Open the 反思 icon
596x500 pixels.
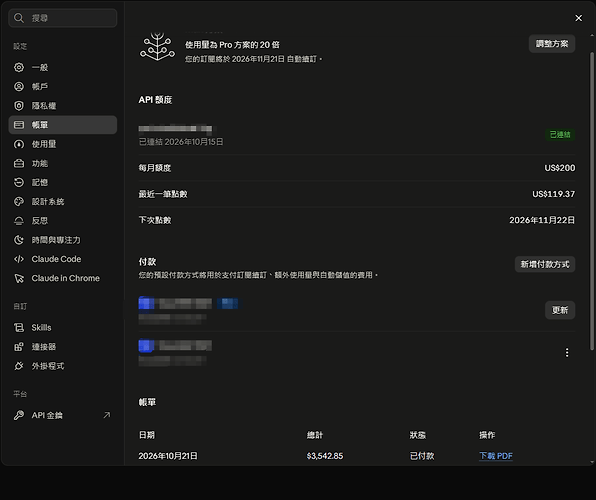(19, 221)
